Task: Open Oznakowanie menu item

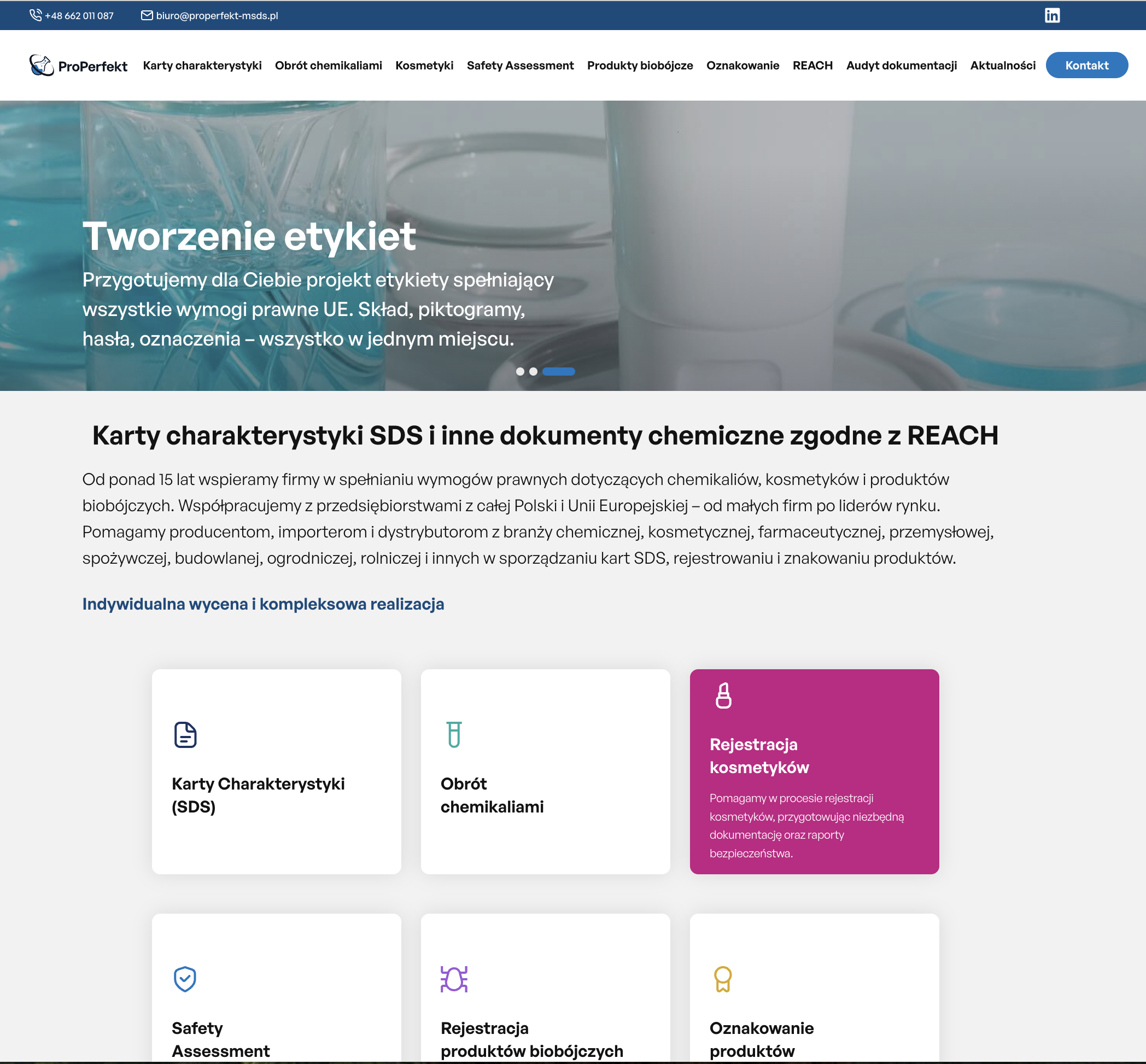Action: point(742,66)
